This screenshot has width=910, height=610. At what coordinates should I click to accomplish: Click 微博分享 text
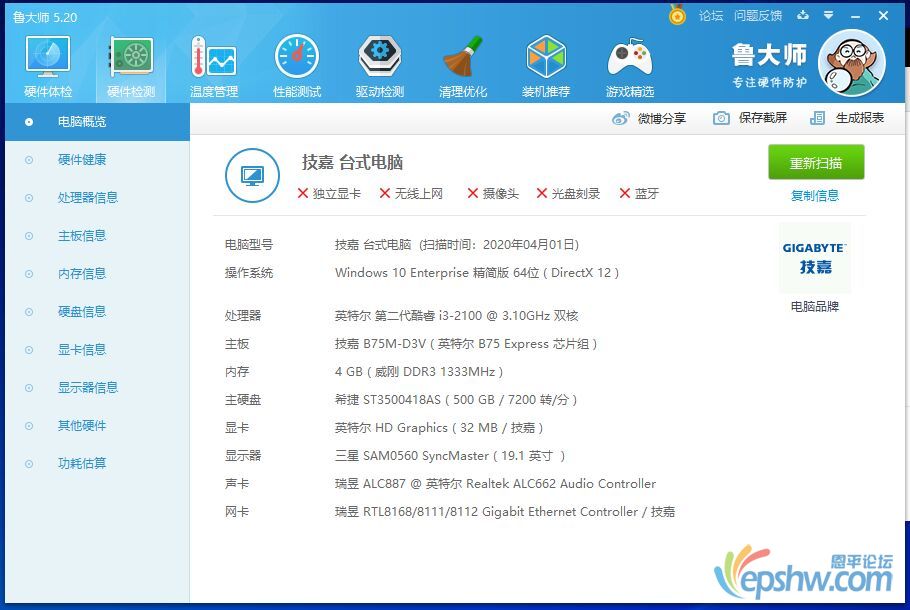pyautogui.click(x=662, y=118)
